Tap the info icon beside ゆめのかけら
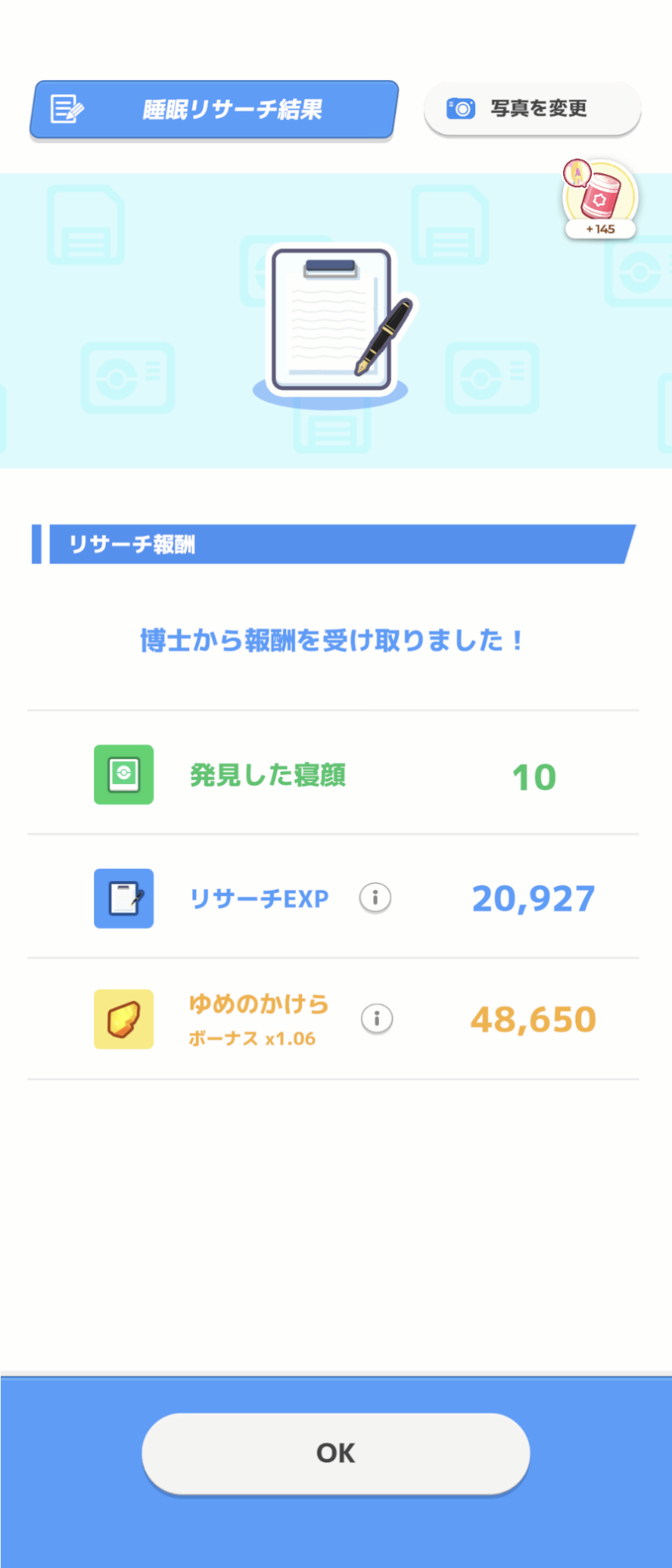Viewport: 672px width, 1568px height. tap(377, 1018)
